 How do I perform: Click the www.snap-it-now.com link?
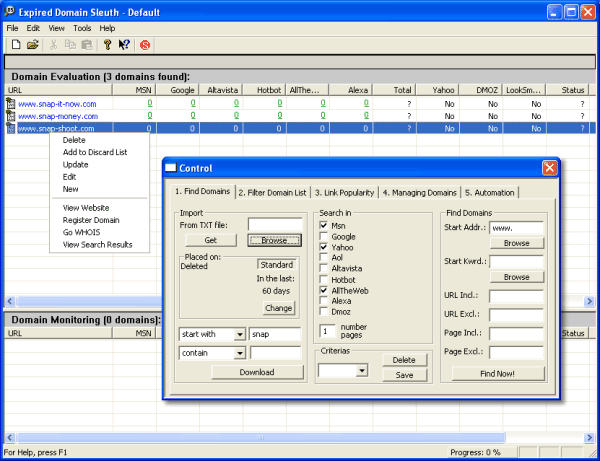[57, 104]
